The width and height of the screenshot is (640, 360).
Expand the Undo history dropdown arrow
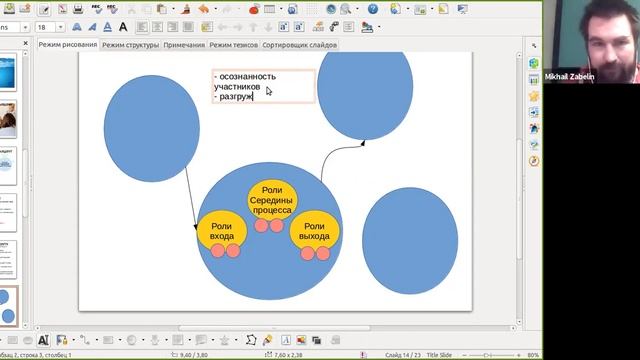216,9
